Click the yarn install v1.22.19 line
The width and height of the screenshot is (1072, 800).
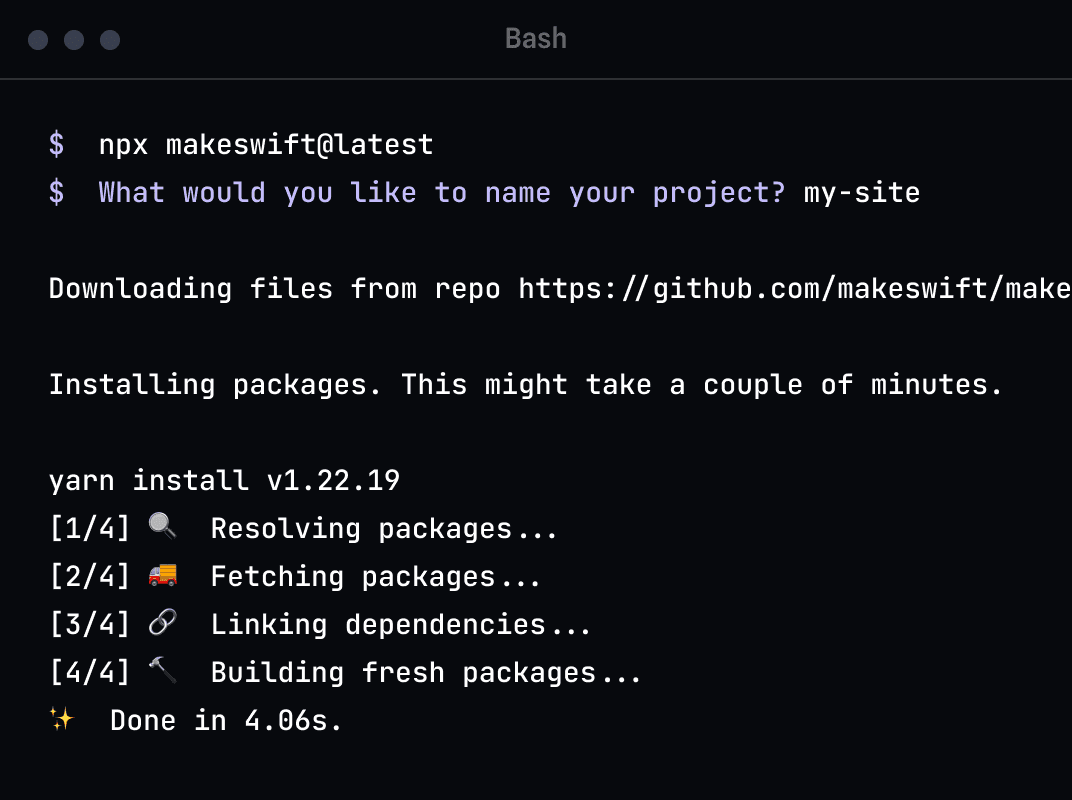tap(224, 480)
